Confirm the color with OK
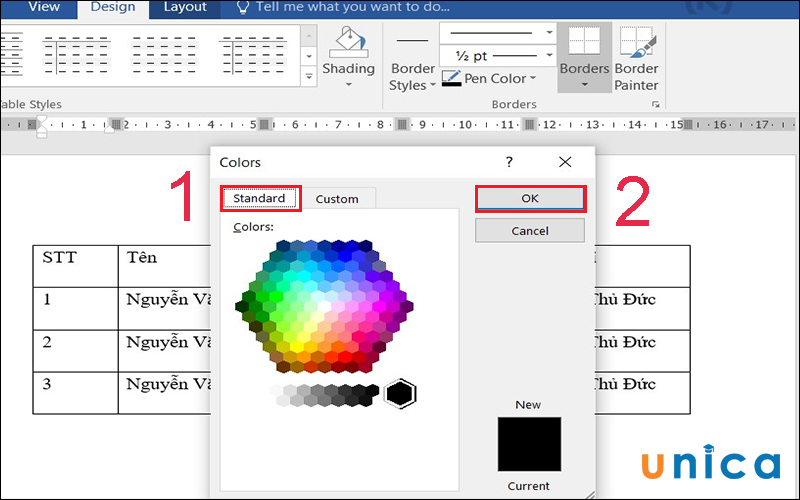The height and width of the screenshot is (500, 800). coord(530,198)
